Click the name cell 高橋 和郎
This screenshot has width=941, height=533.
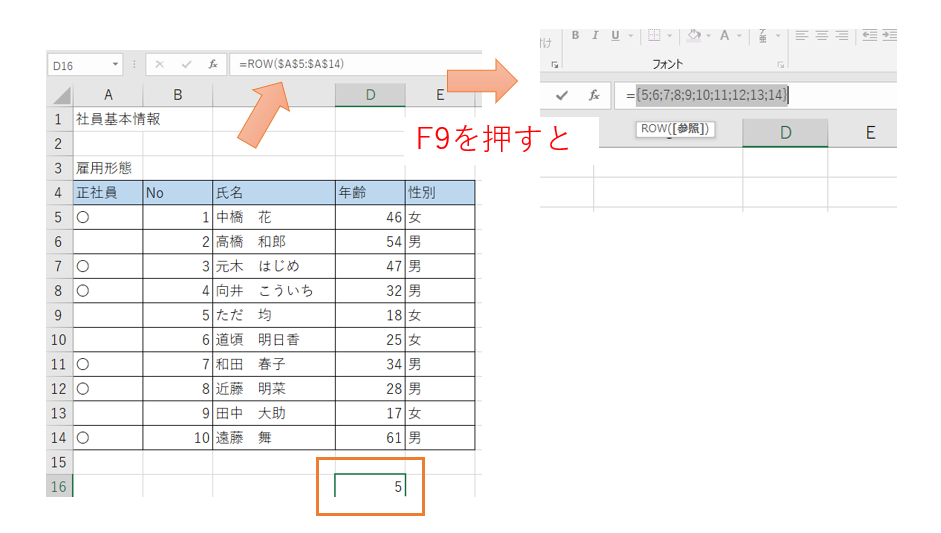tap(274, 242)
